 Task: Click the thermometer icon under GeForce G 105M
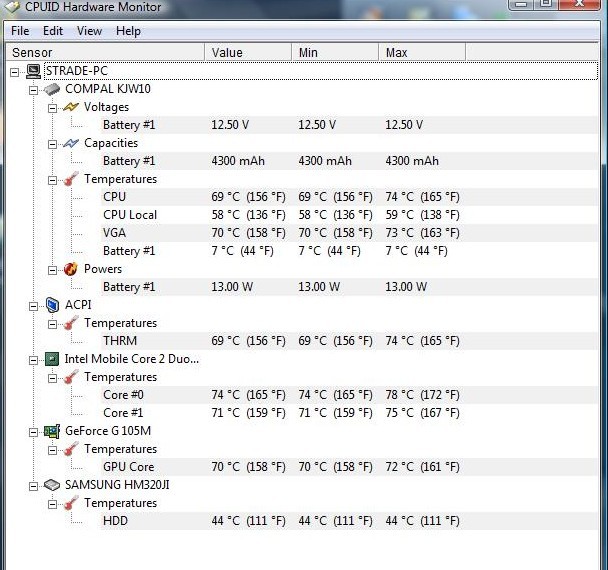pos(71,449)
